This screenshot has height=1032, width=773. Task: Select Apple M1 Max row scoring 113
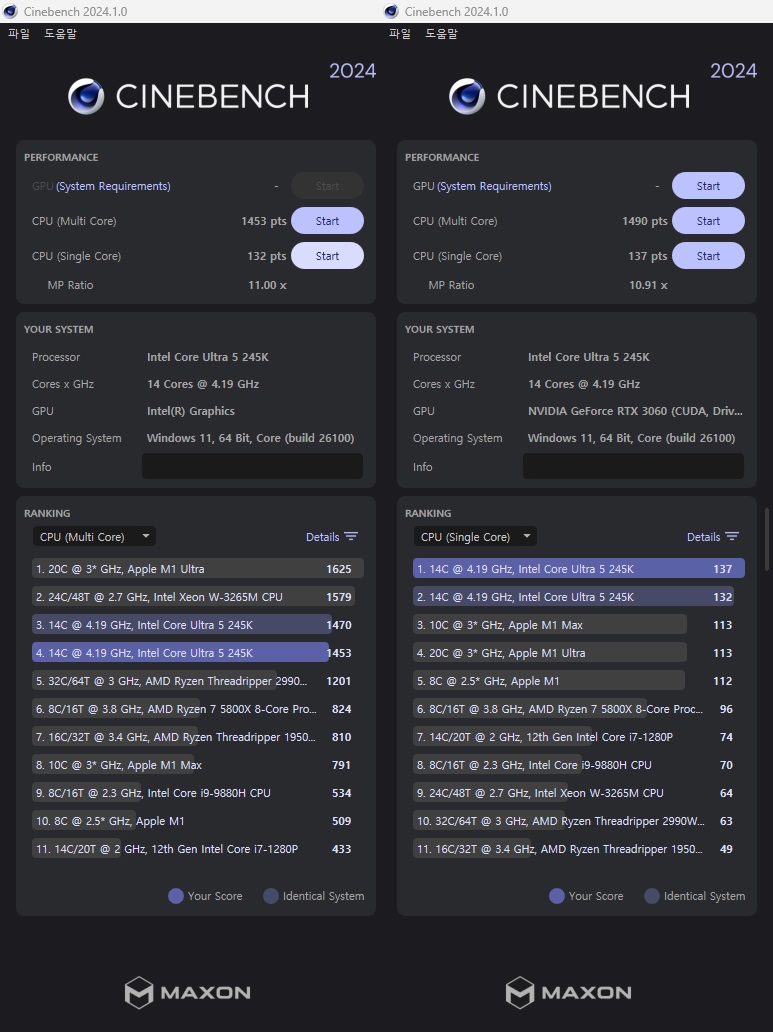pyautogui.click(x=579, y=625)
